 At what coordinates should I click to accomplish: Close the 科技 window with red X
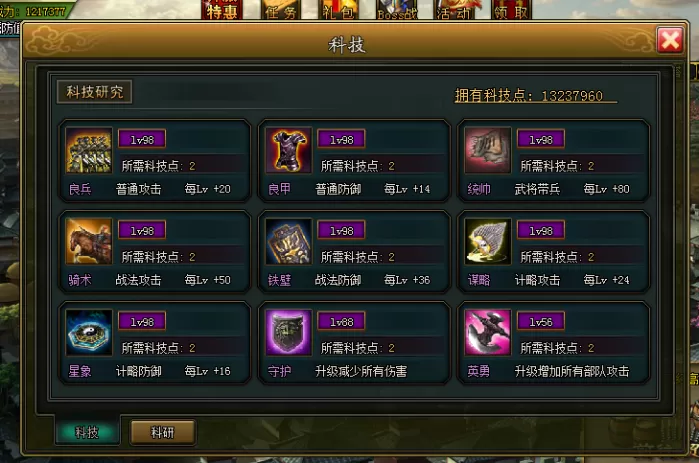(x=670, y=40)
